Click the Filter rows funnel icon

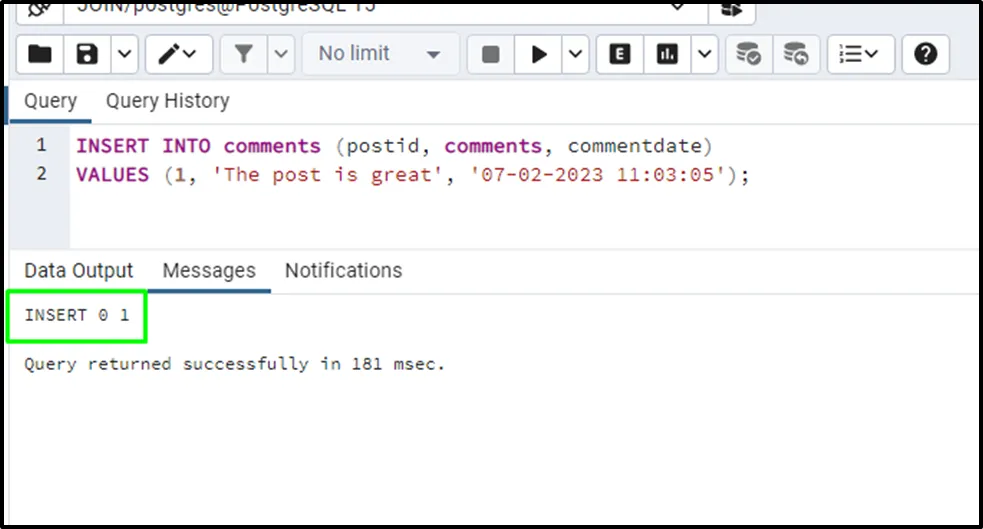(x=243, y=54)
